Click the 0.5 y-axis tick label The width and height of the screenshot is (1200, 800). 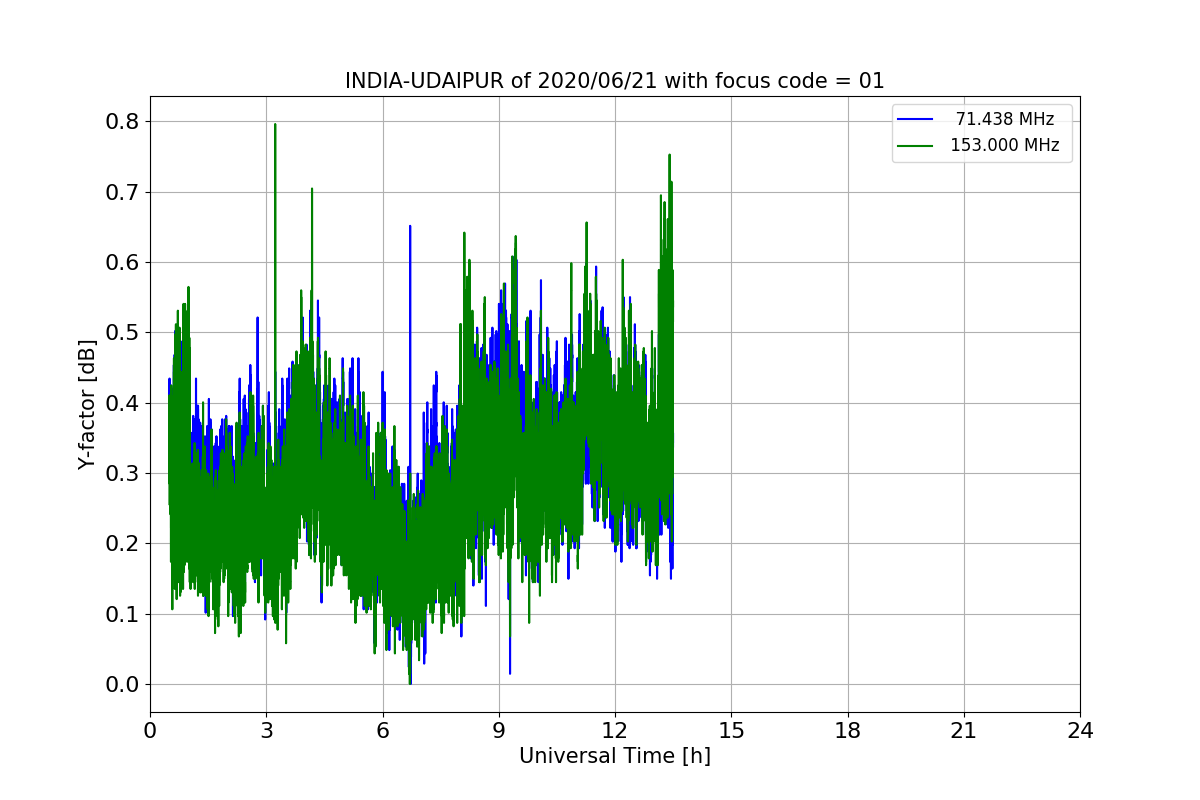122,332
